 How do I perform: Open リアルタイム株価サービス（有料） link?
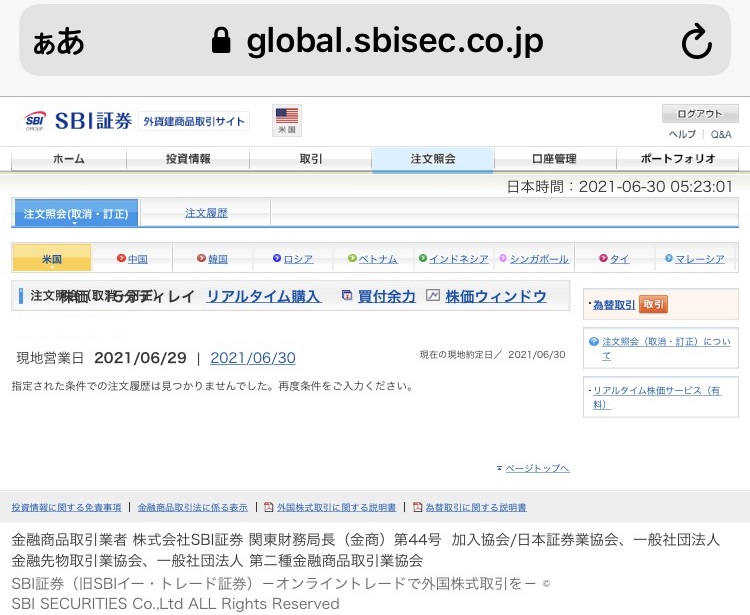click(657, 397)
